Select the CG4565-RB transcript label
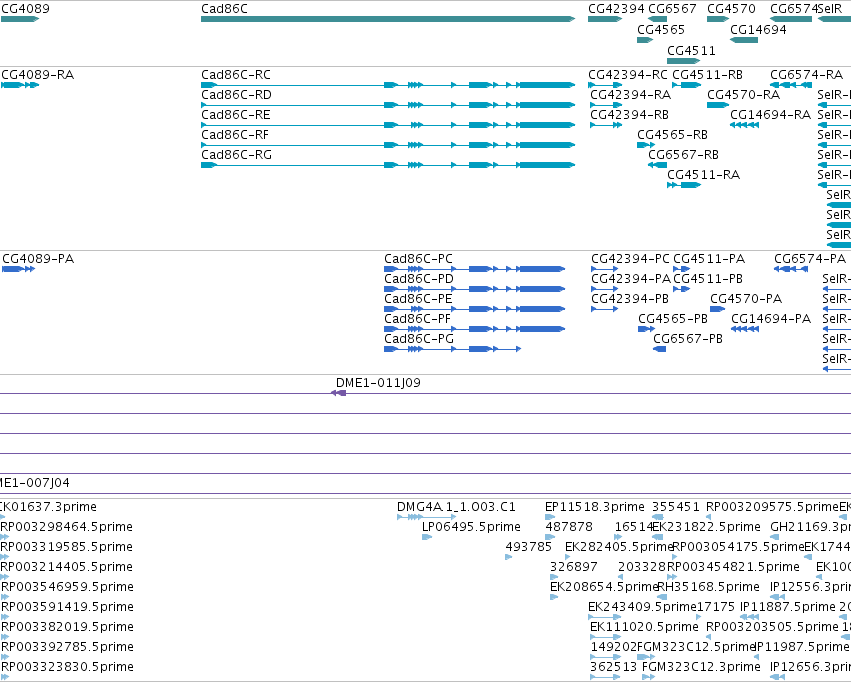 (x=672, y=135)
